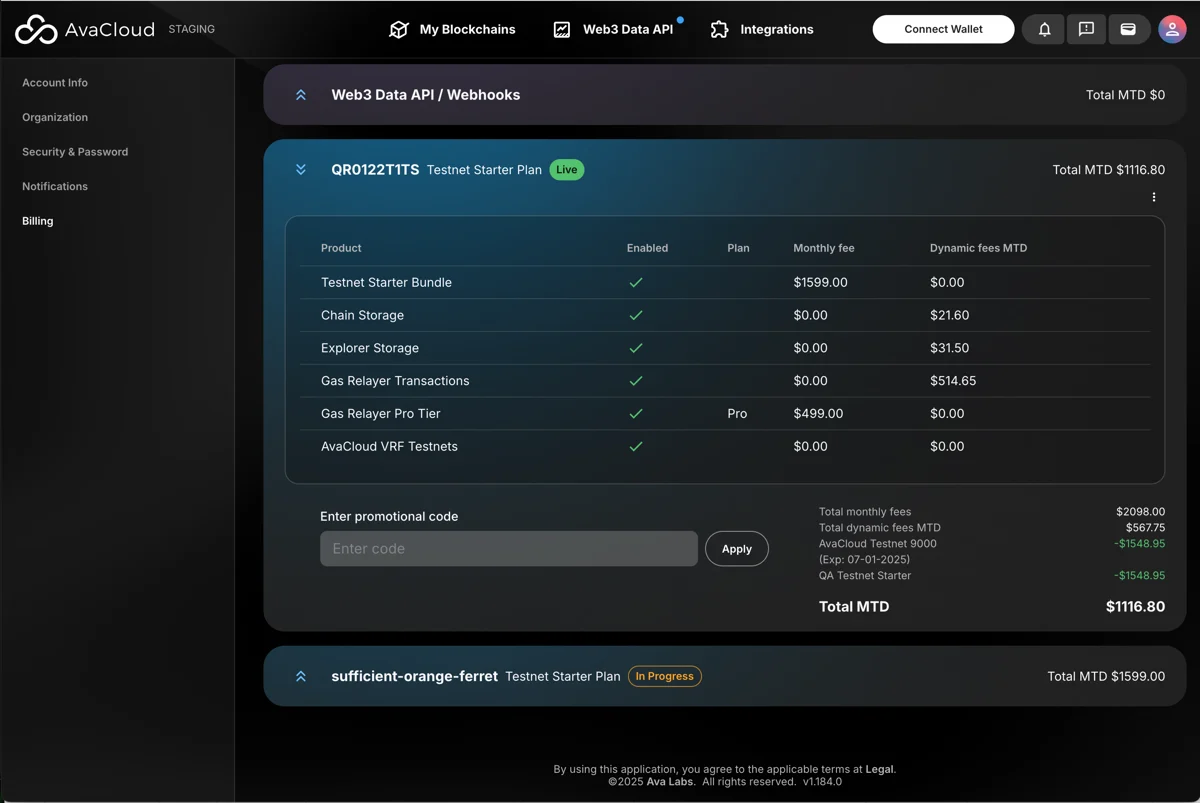Click the Testnet Starter Bundle enabled checkmark
The width and height of the screenshot is (1200, 803).
(635, 283)
